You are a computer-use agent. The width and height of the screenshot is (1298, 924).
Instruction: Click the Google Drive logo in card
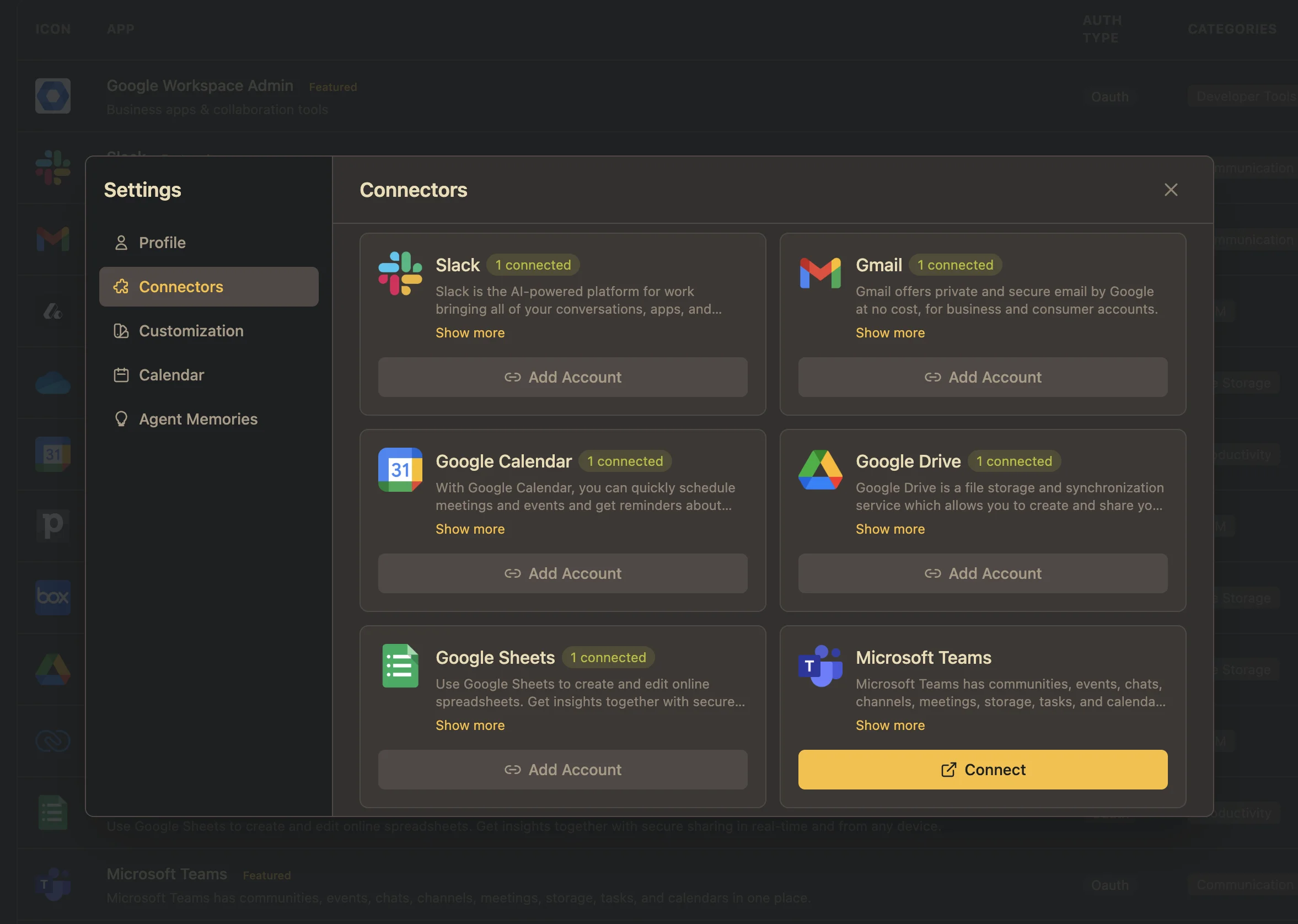820,469
